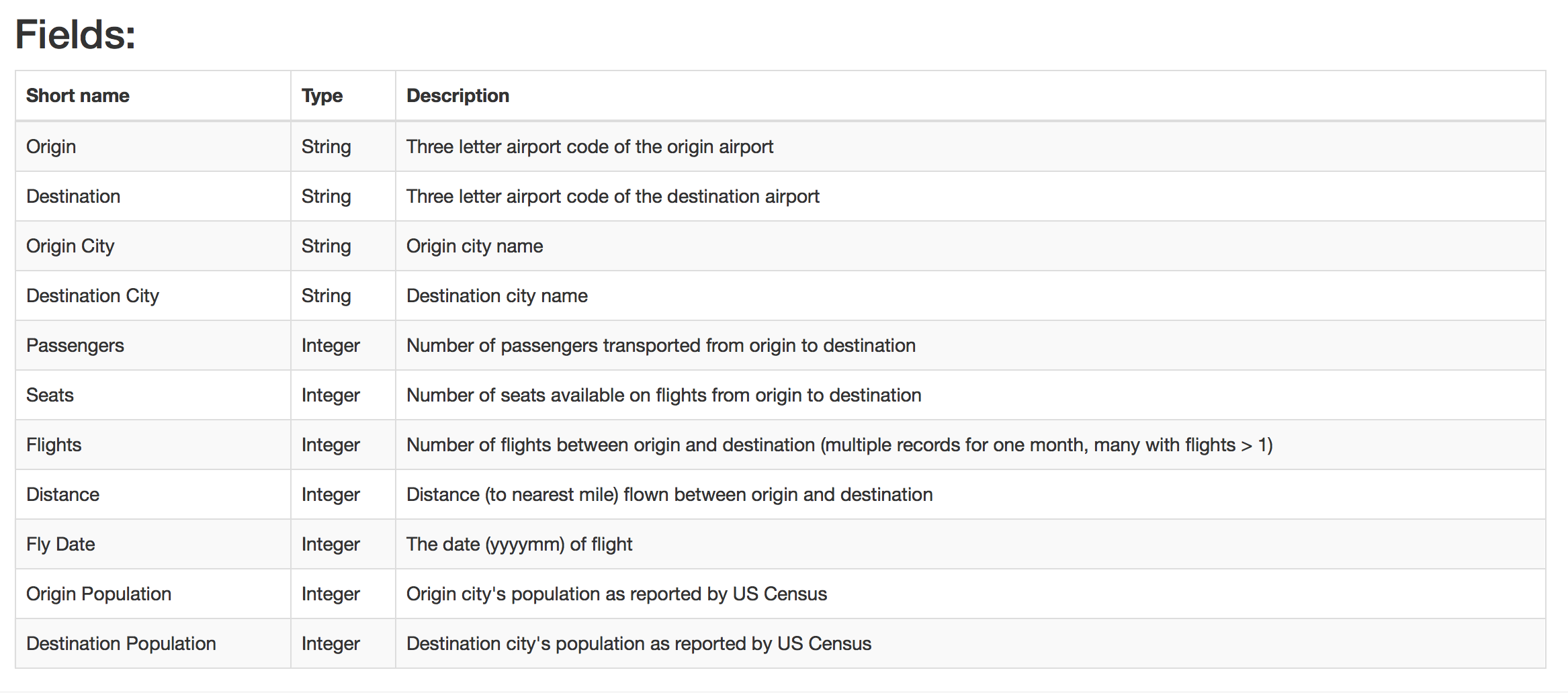Click the 'Seats' field name
Image resolution: width=1568 pixels, height=693 pixels.
pos(50,395)
